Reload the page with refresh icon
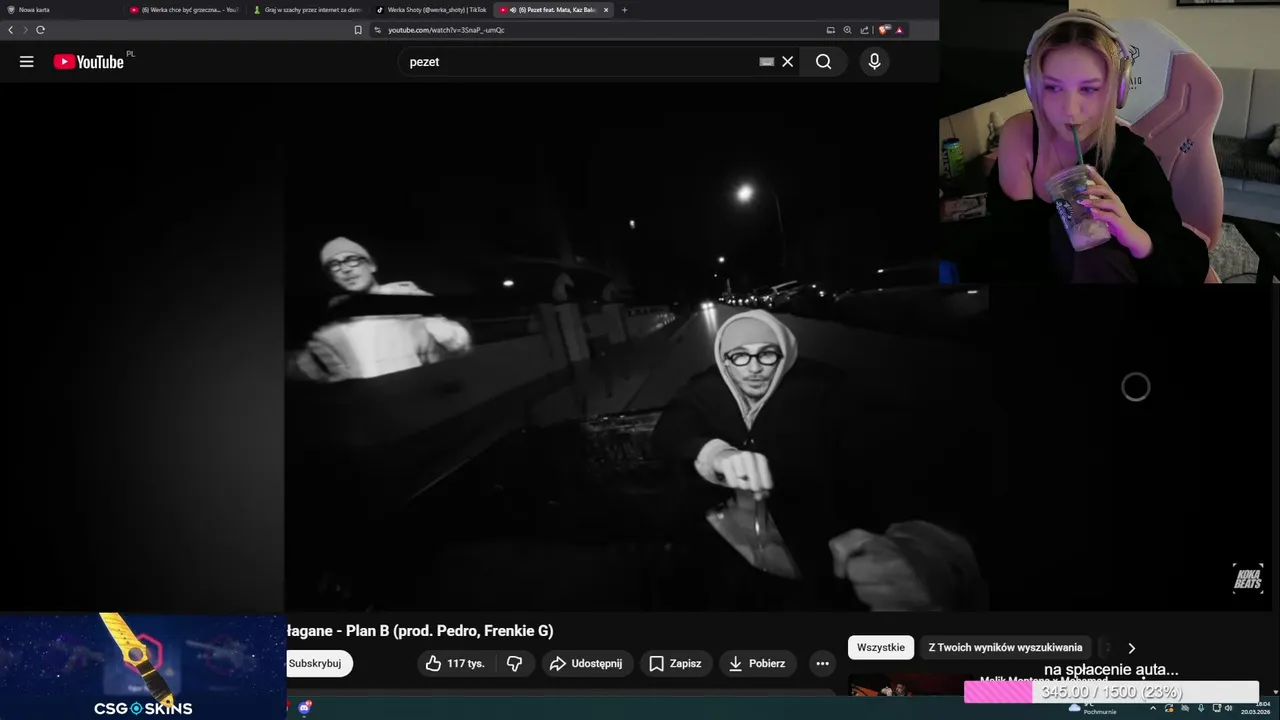Viewport: 1280px width, 720px height. tap(40, 30)
